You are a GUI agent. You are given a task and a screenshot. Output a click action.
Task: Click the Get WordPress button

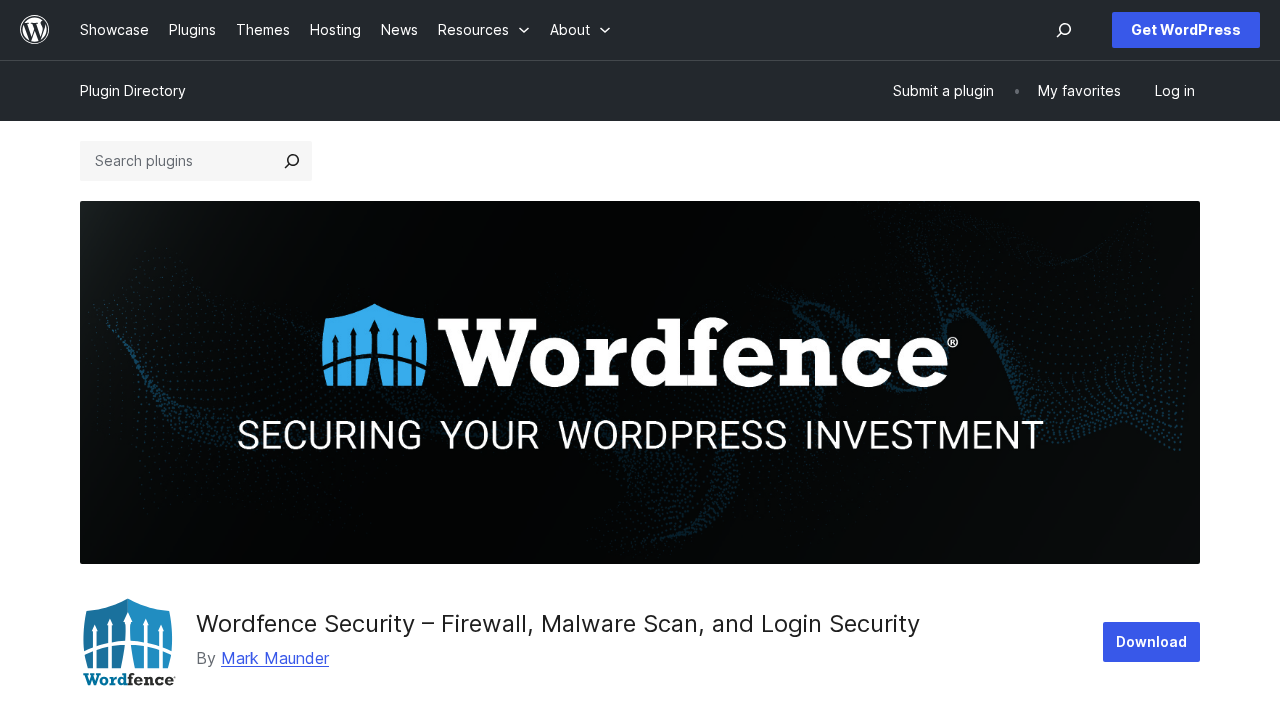pyautogui.click(x=1186, y=30)
